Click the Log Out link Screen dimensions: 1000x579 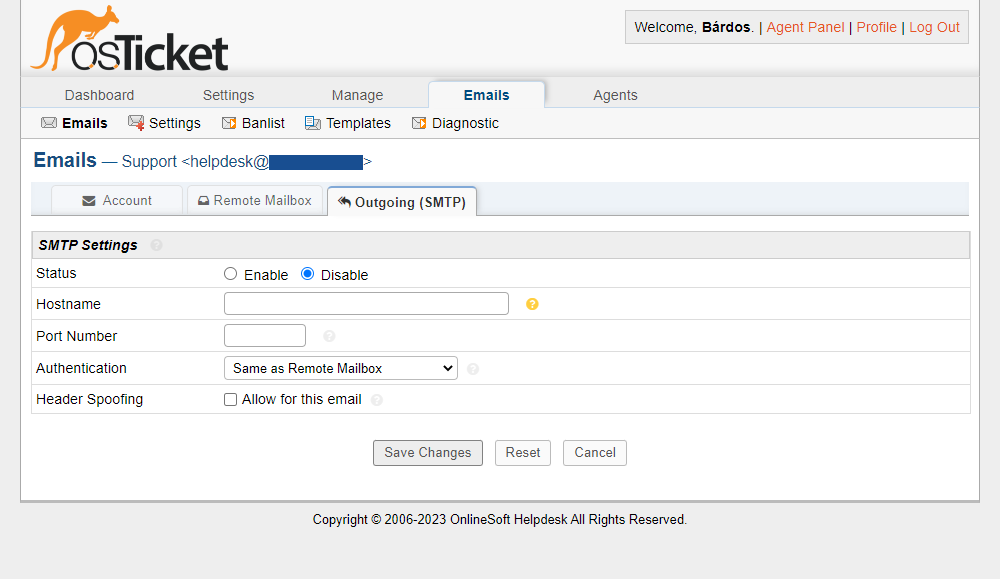pyautogui.click(x=934, y=27)
